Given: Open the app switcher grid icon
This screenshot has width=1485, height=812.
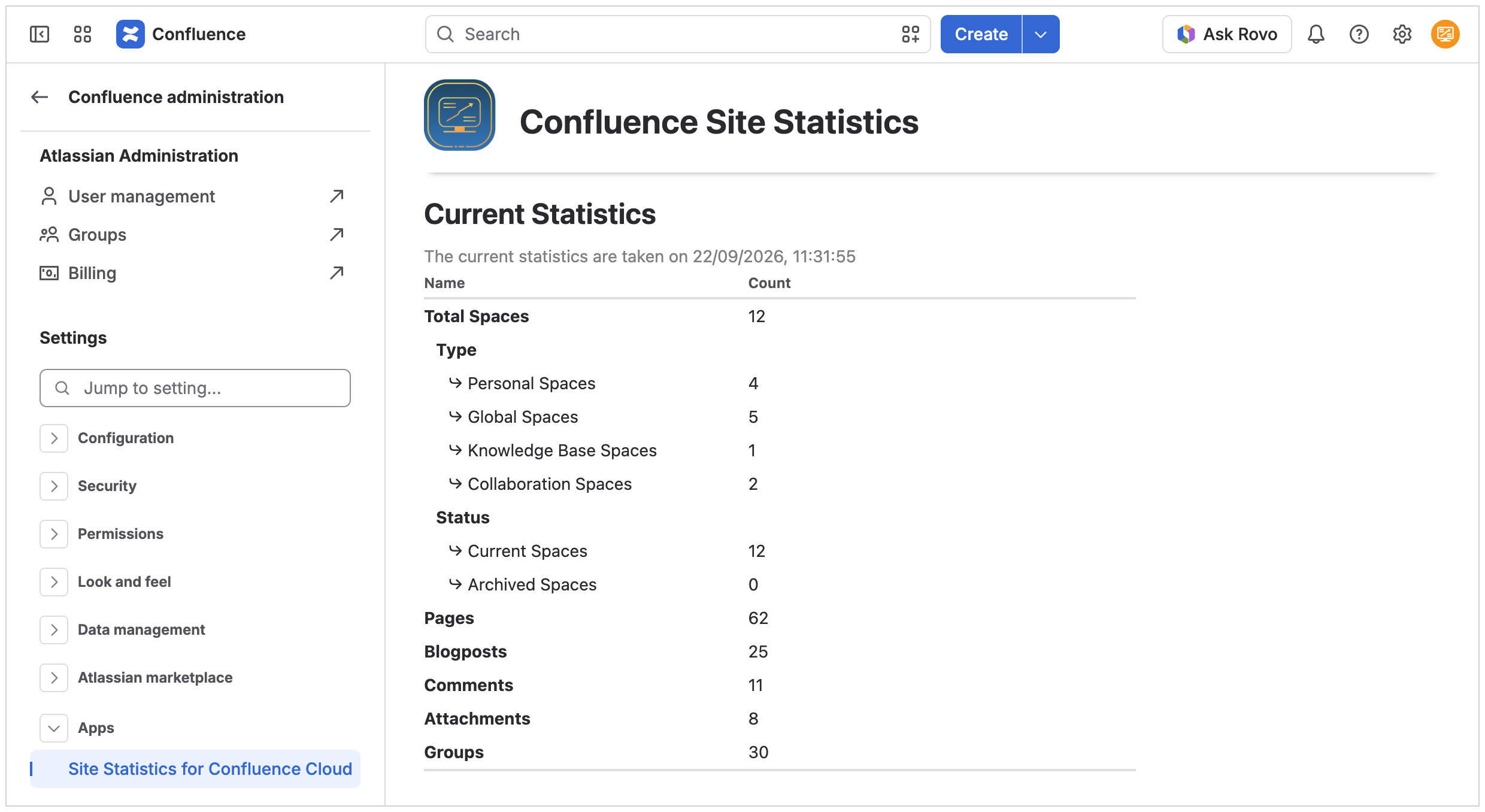Looking at the screenshot, I should tap(83, 34).
